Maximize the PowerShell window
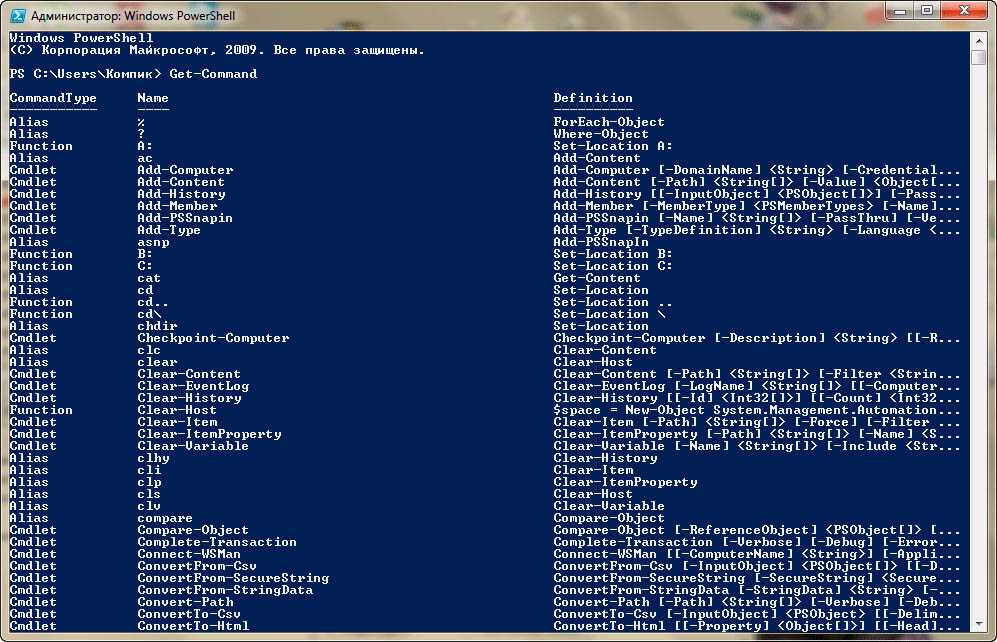The height and width of the screenshot is (642, 997). (923, 13)
